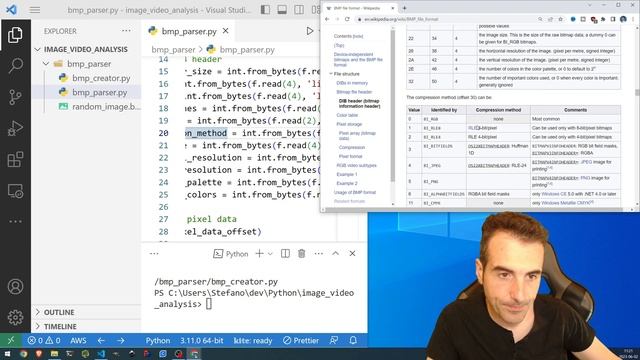Open the Source Control view

tap(15, 97)
